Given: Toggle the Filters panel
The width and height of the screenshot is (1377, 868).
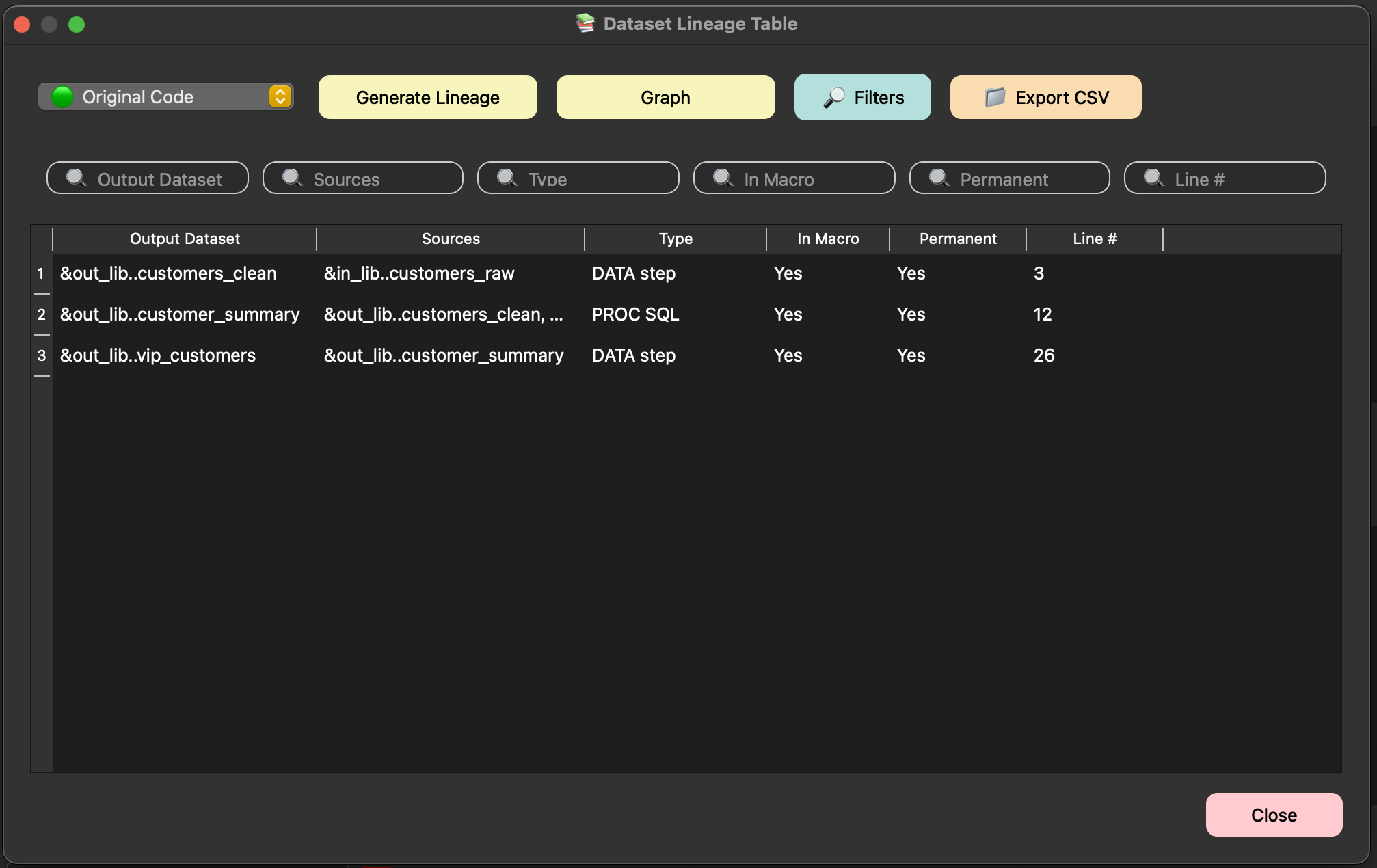Looking at the screenshot, I should point(862,97).
